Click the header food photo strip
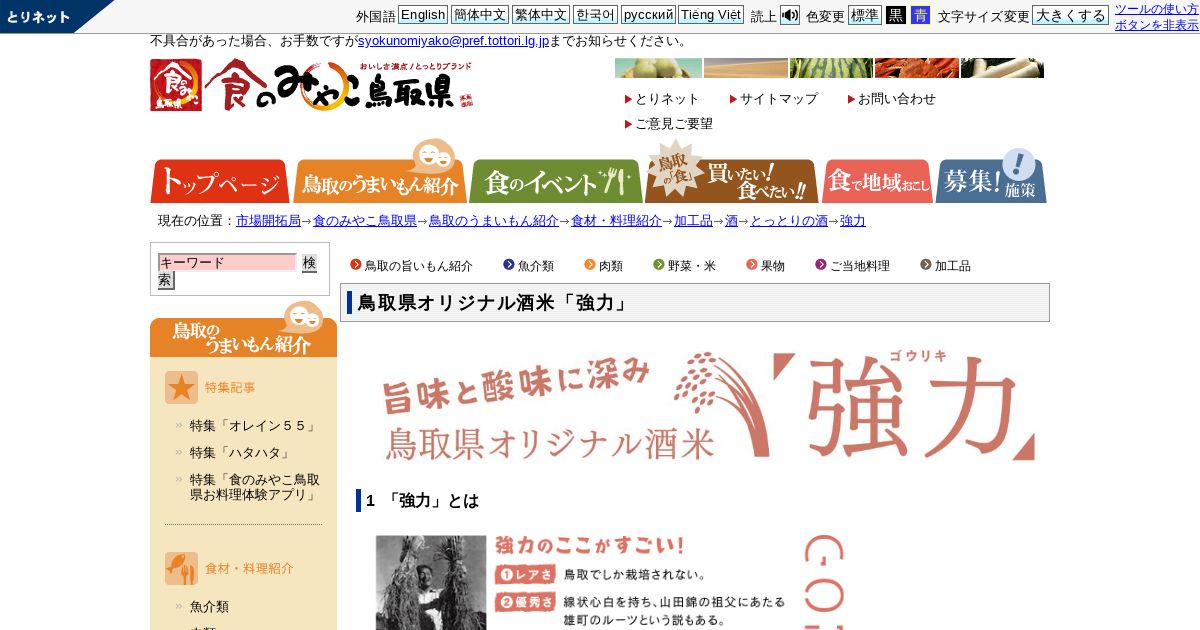The height and width of the screenshot is (630, 1200). [829, 68]
